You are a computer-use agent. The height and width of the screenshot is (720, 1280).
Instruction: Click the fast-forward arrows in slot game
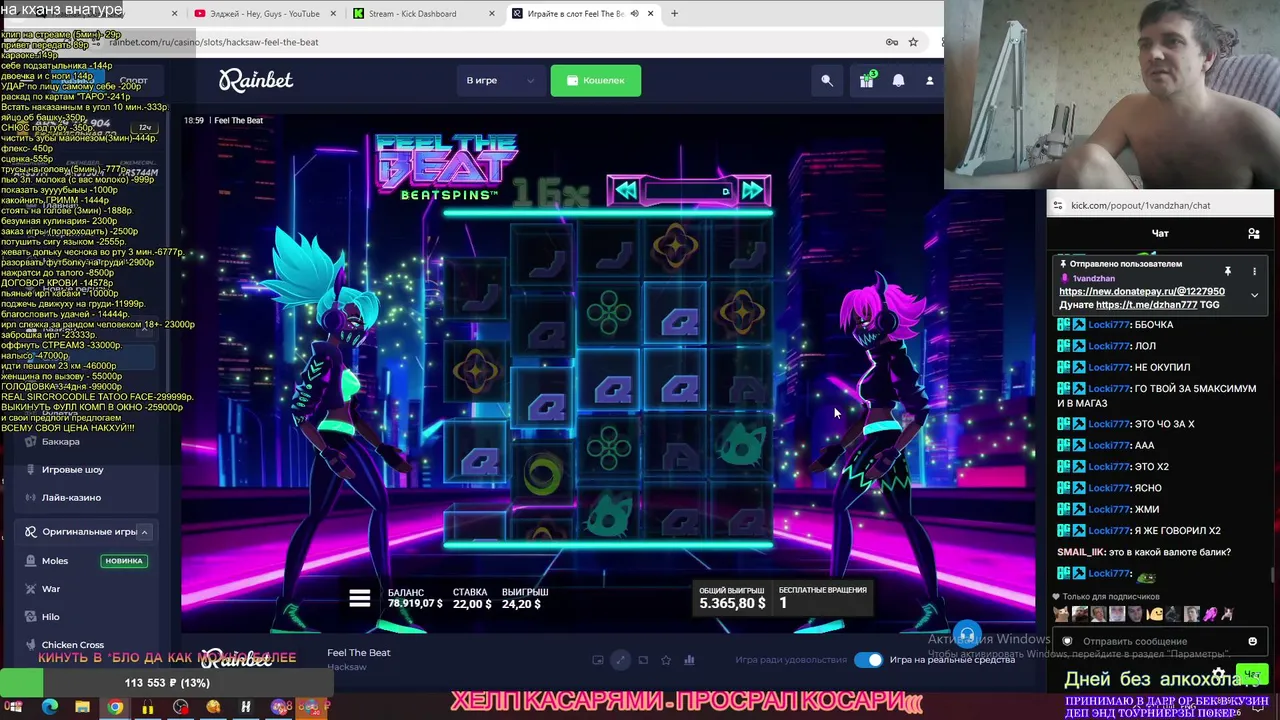coord(753,191)
